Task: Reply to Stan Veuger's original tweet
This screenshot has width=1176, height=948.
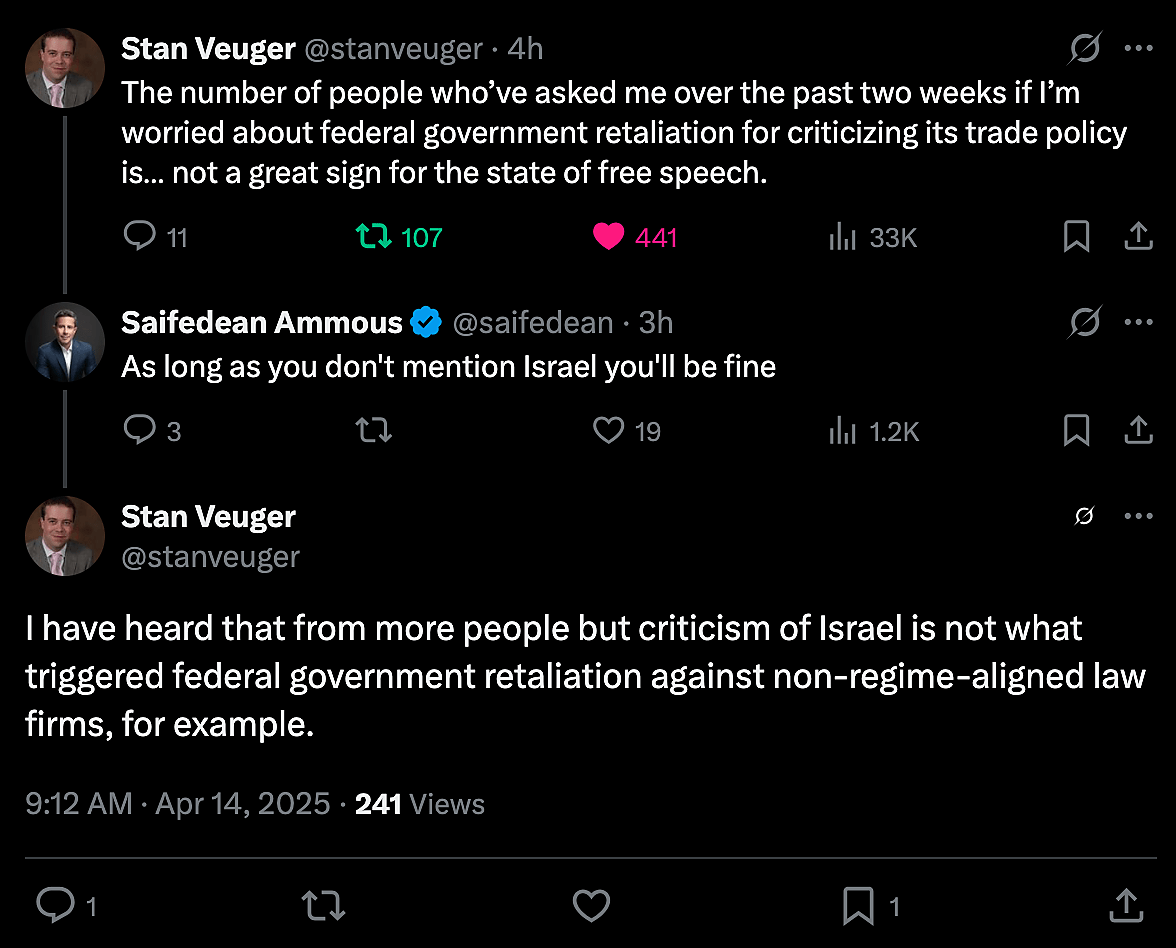Action: pos(140,236)
